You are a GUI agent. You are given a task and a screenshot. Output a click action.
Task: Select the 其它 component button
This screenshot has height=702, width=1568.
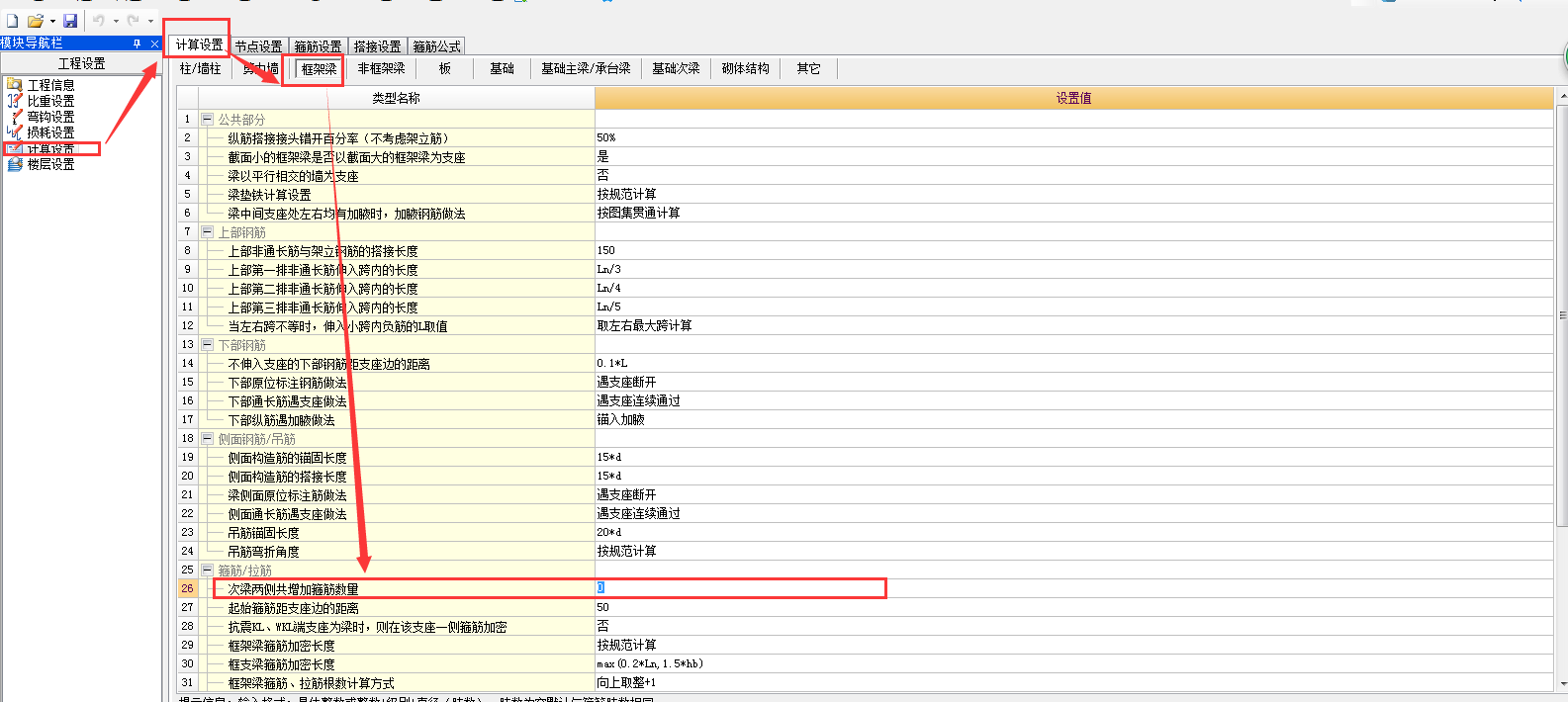pos(808,68)
